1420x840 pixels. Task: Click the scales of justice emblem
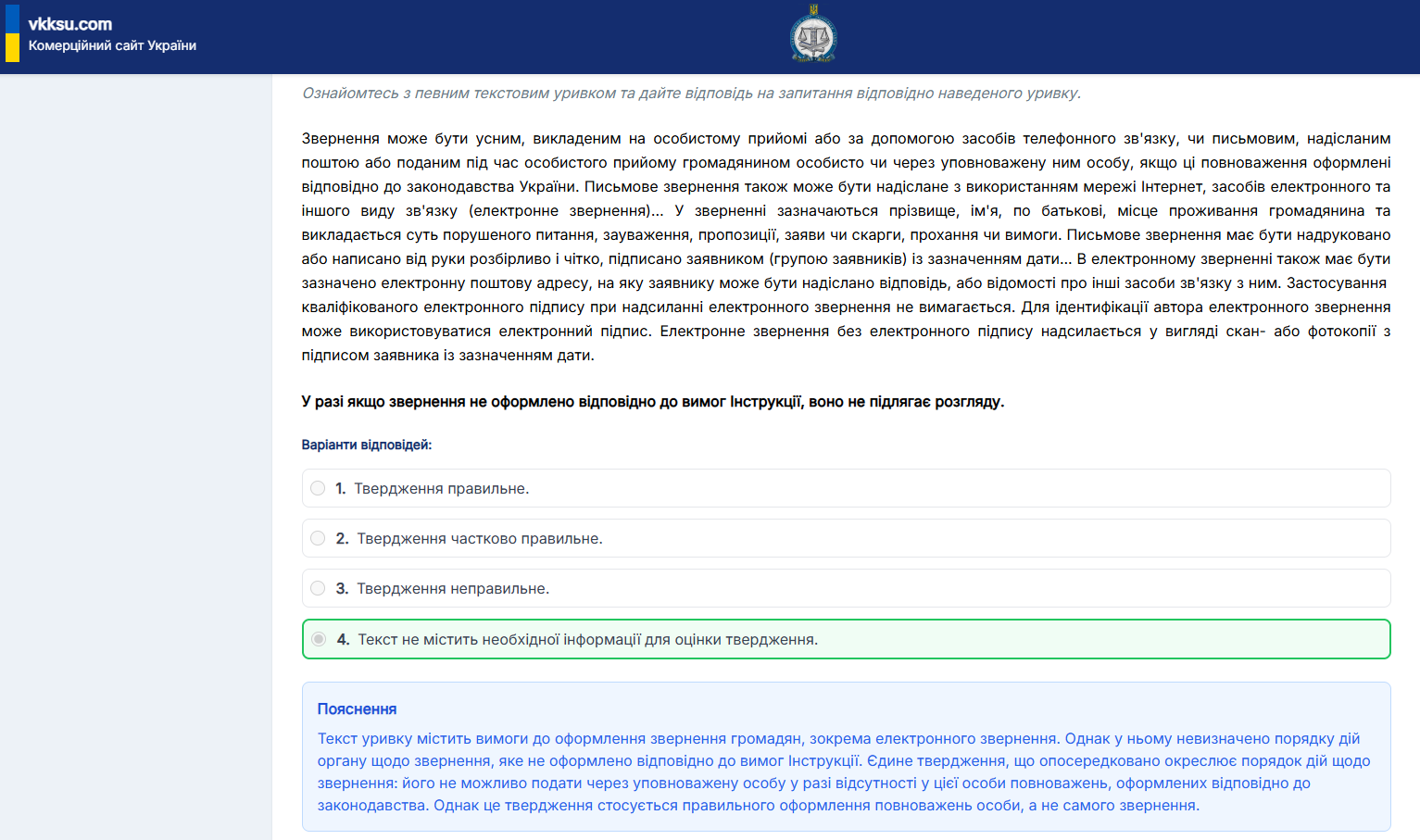point(812,36)
